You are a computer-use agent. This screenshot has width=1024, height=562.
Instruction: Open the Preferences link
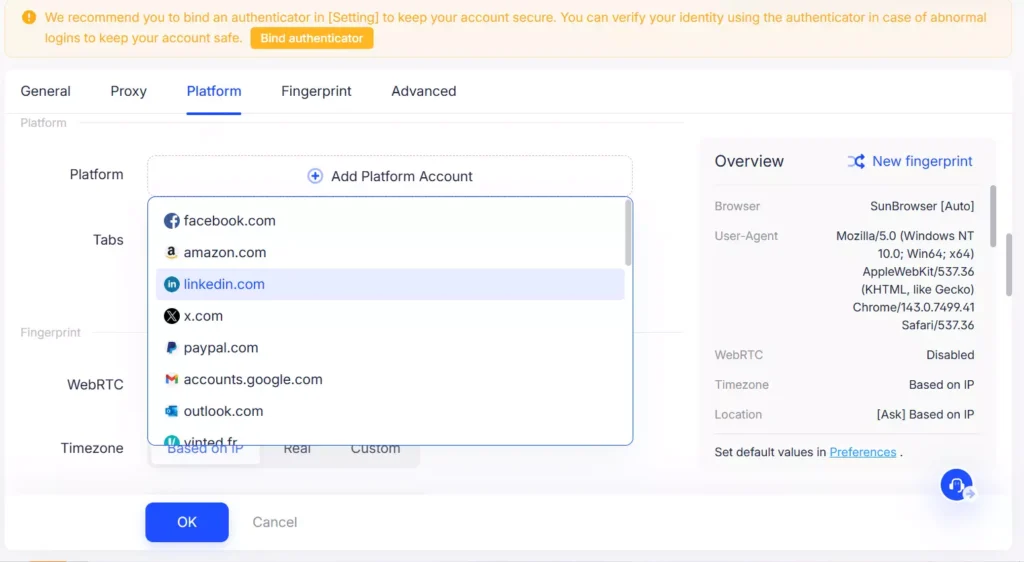pyautogui.click(x=862, y=452)
